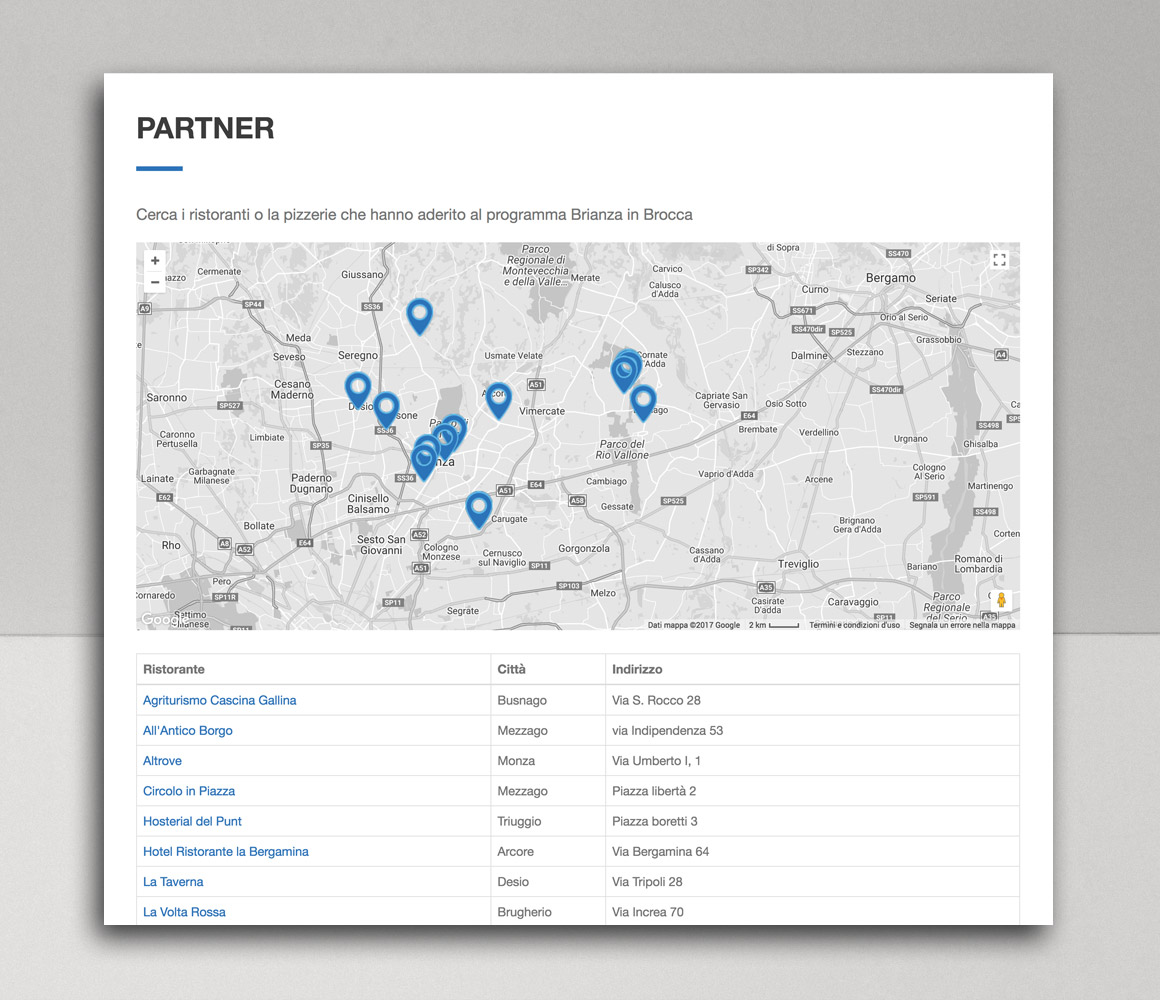Open Hotel Ristorante la Bergamina link
Image resolution: width=1160 pixels, height=1000 pixels.
(226, 852)
